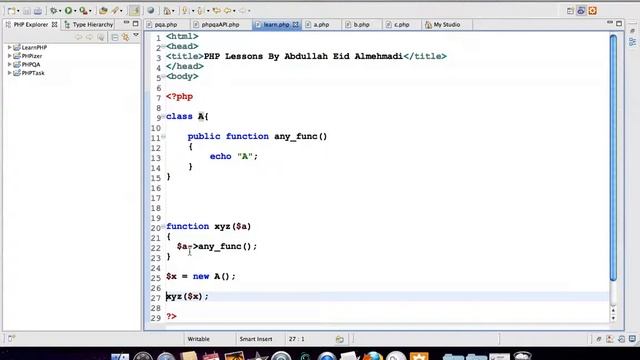
Task: Click the editor vertical scrollbar thumb
Action: 613,158
